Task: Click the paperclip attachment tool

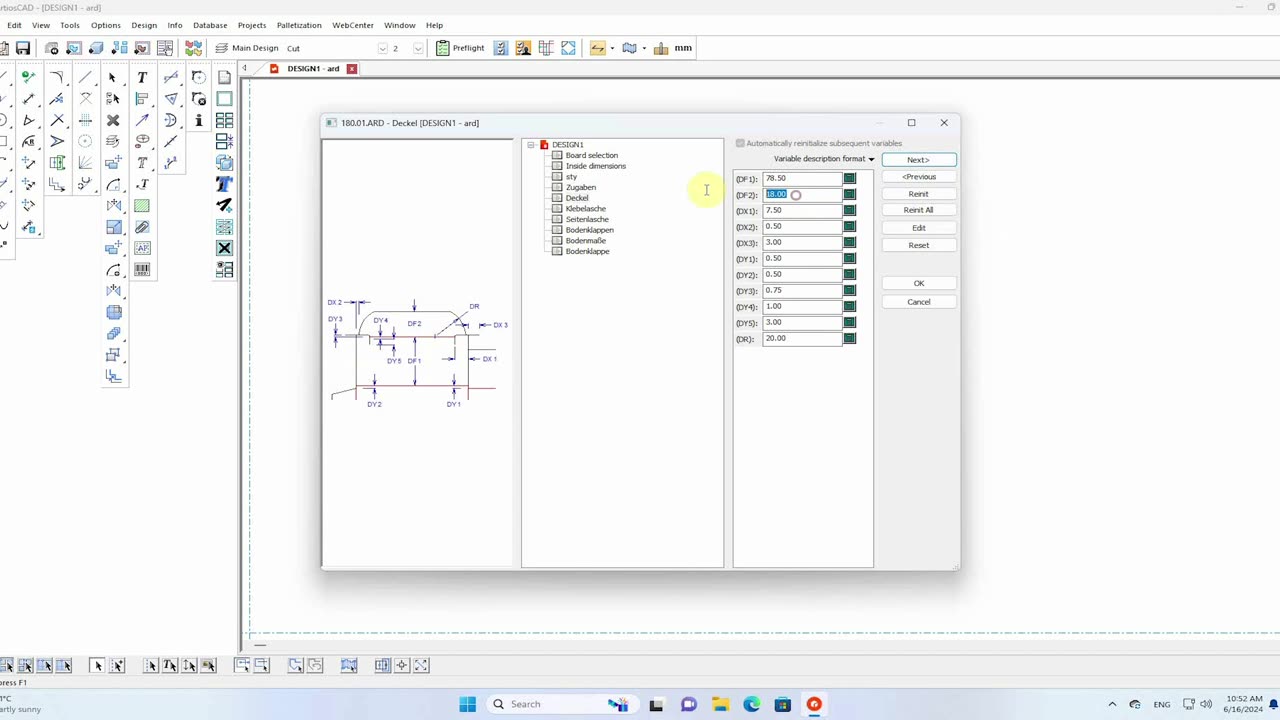Action: pyautogui.click(x=142, y=227)
